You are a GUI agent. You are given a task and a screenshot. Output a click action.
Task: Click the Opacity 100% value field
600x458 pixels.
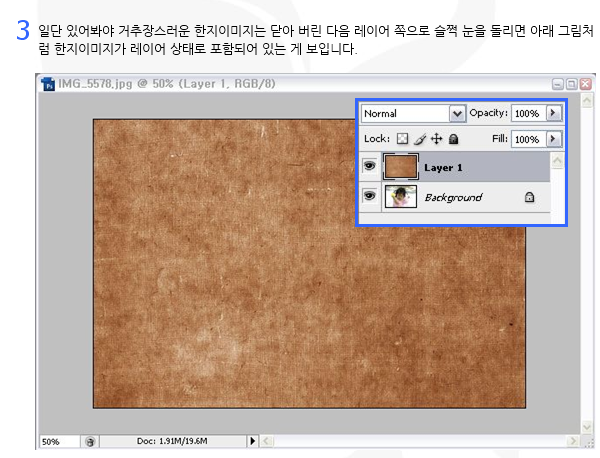click(528, 113)
